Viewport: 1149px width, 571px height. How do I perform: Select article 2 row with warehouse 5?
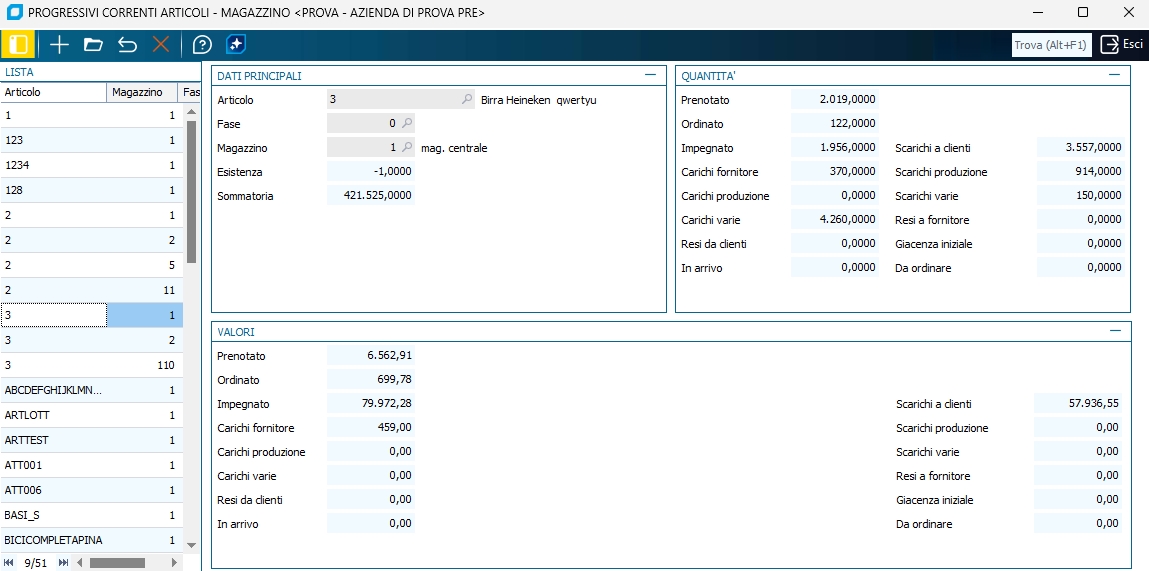[91, 265]
